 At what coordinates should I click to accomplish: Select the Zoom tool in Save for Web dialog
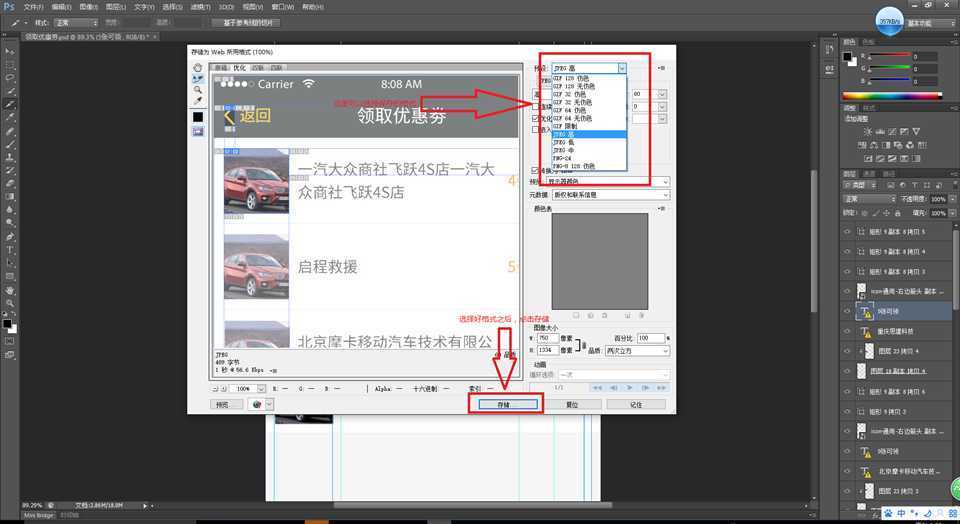pyautogui.click(x=198, y=89)
